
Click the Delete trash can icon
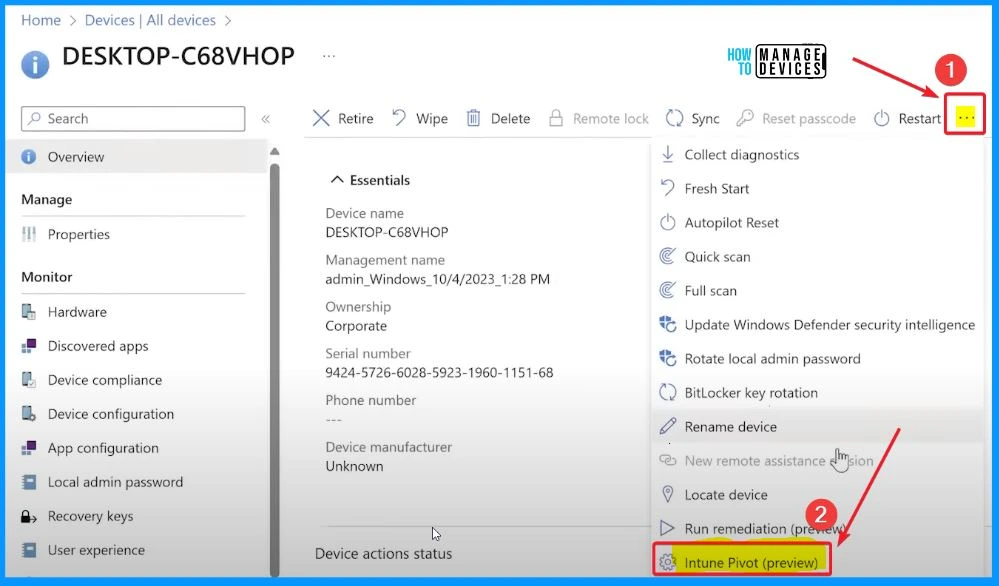[x=473, y=118]
